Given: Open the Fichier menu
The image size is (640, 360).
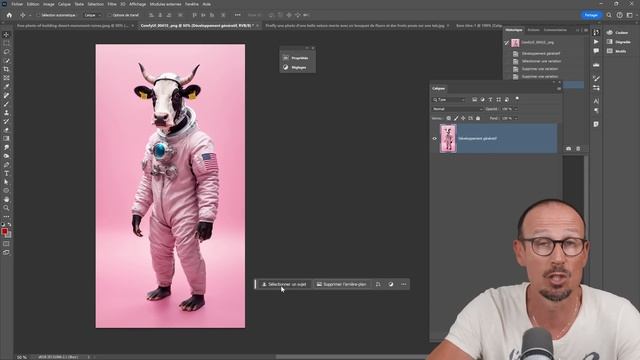Looking at the screenshot, I should pyautogui.click(x=17, y=4).
